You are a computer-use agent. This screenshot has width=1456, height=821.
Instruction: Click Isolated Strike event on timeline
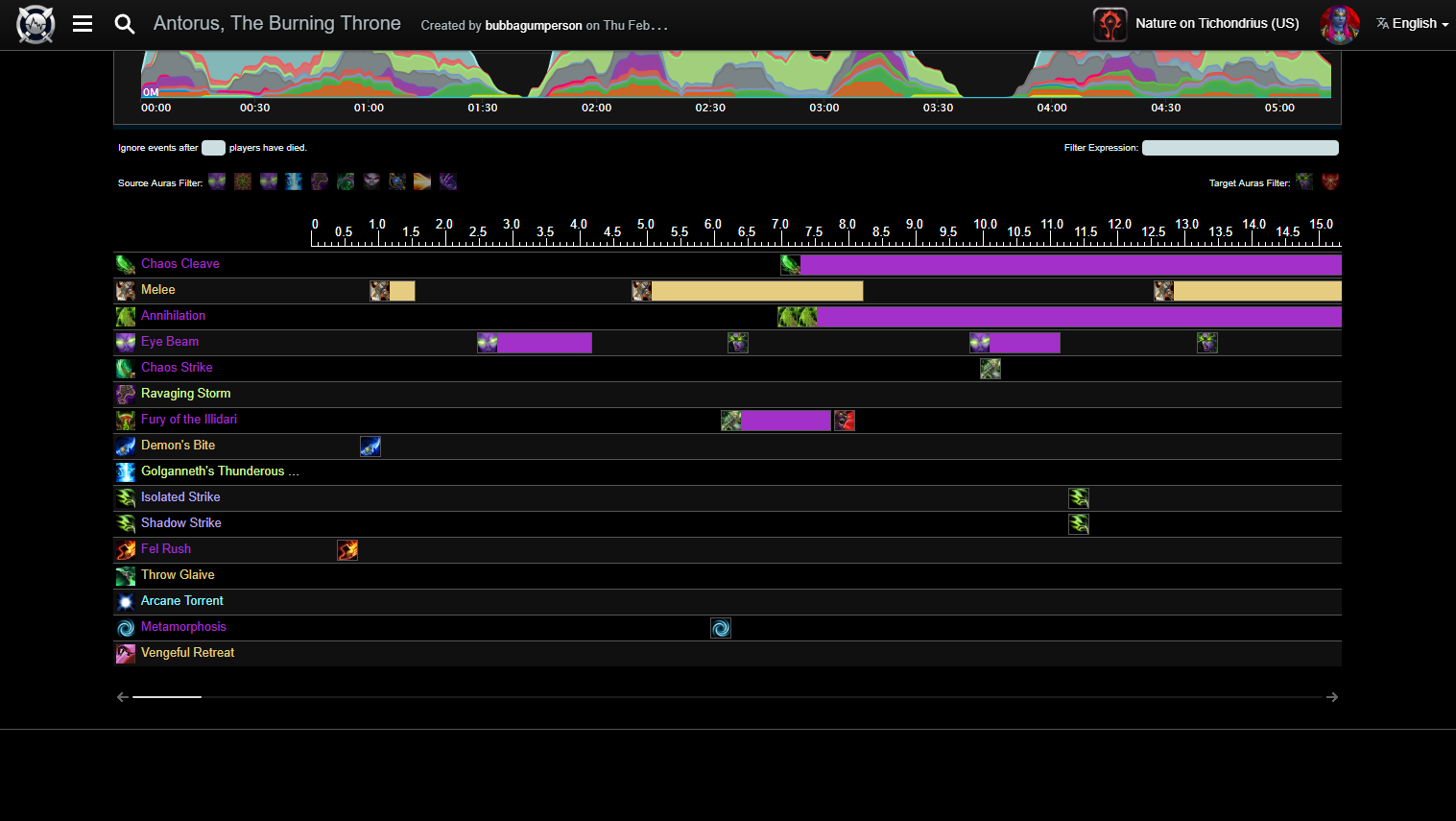click(1079, 498)
